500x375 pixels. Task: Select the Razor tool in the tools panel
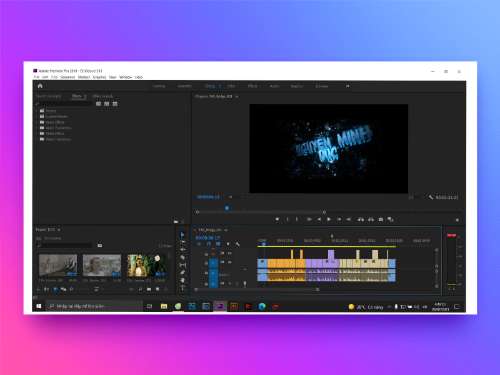182,257
